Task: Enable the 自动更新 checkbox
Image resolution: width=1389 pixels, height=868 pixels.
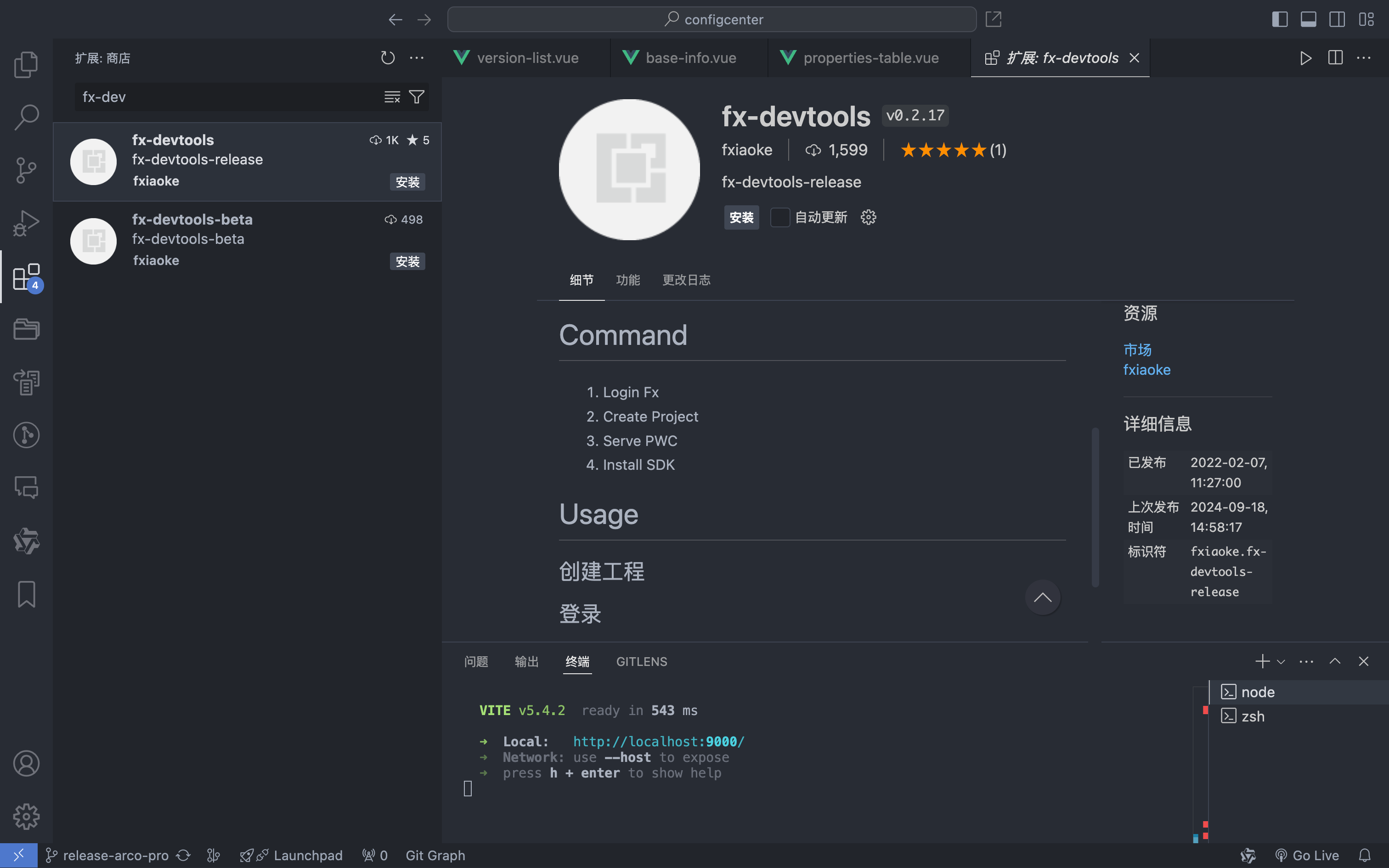Action: pyautogui.click(x=780, y=218)
